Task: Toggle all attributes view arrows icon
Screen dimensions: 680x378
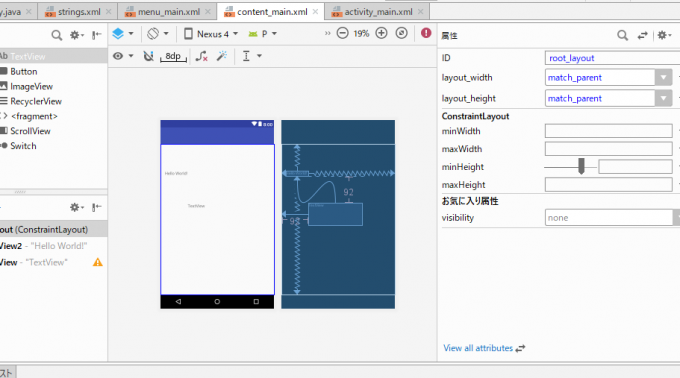Action: [642, 35]
